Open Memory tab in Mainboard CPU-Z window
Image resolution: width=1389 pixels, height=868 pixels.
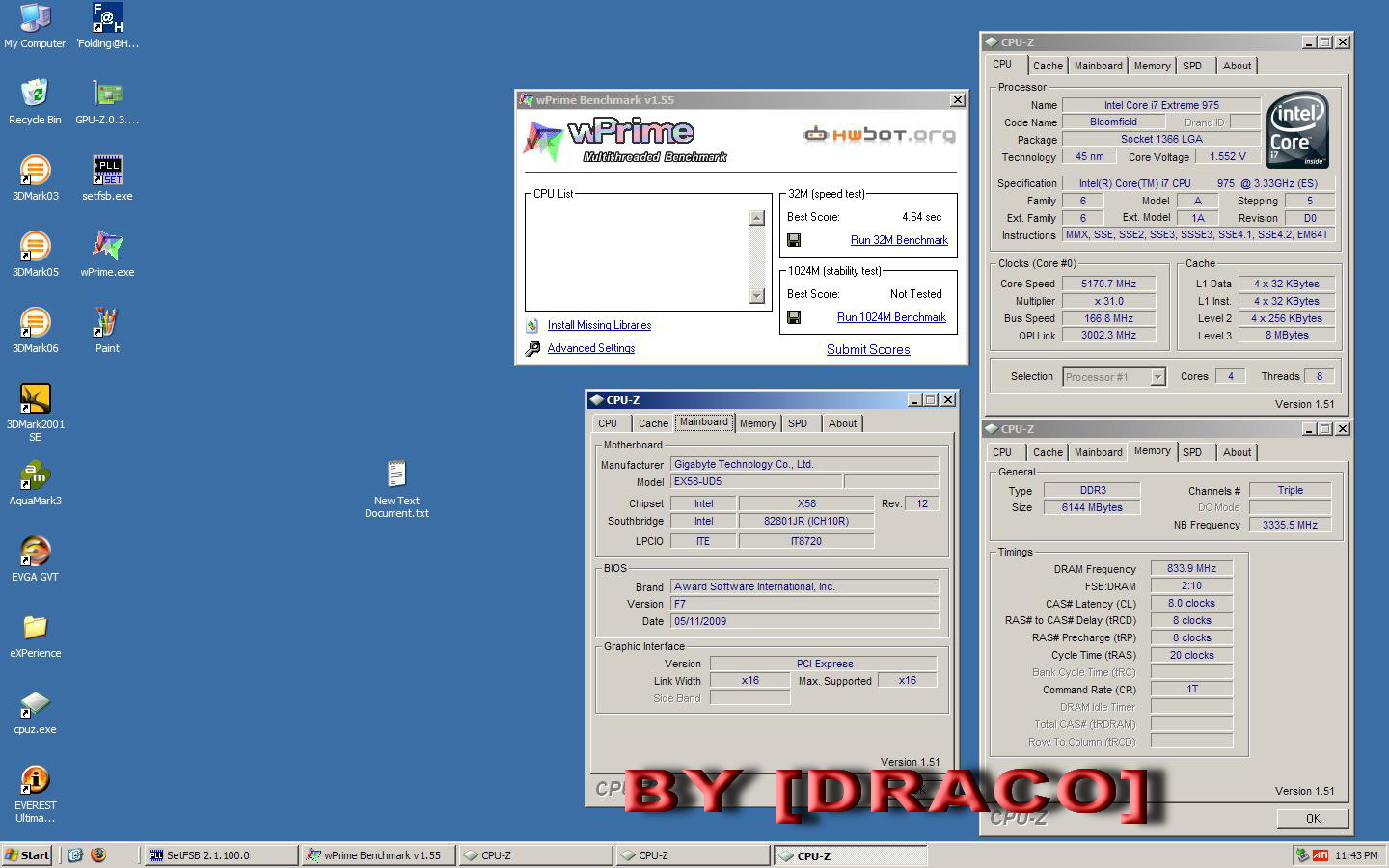click(757, 423)
